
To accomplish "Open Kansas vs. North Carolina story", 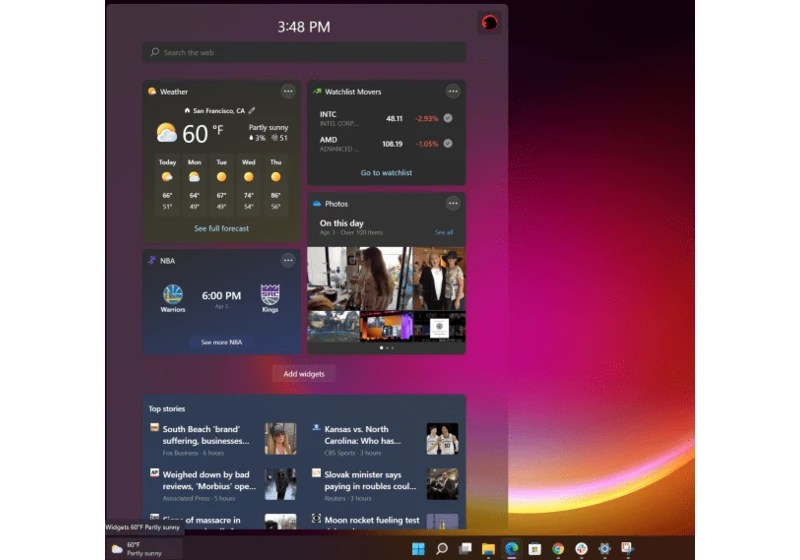I will pos(363,435).
